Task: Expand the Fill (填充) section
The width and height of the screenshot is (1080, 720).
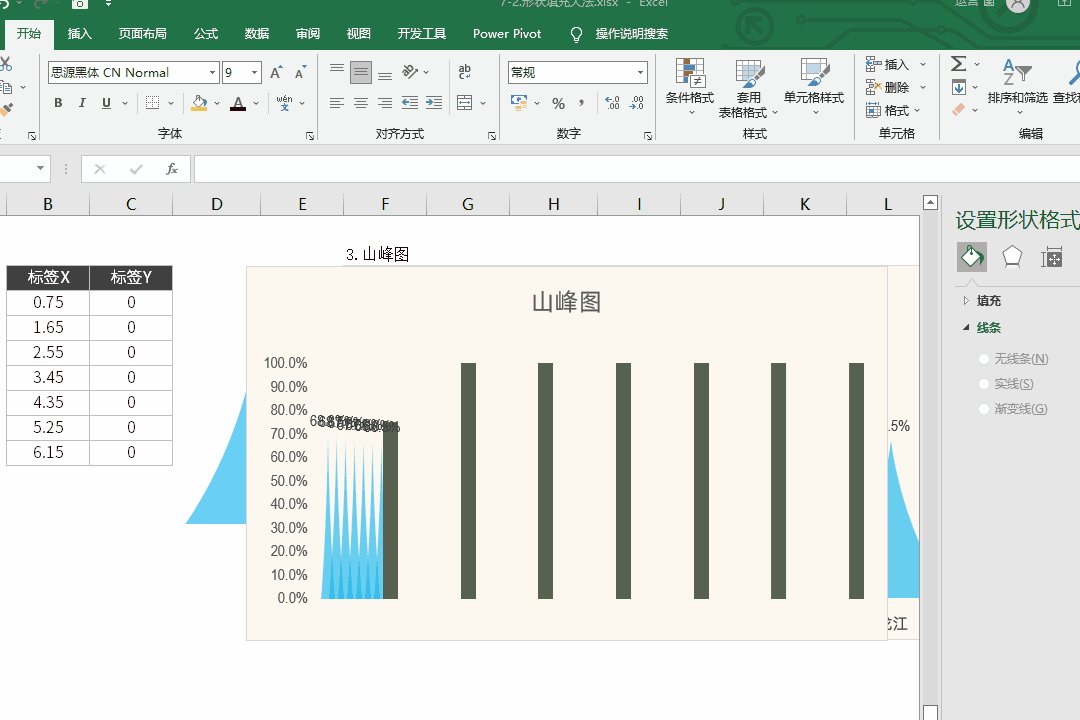Action: (x=988, y=301)
